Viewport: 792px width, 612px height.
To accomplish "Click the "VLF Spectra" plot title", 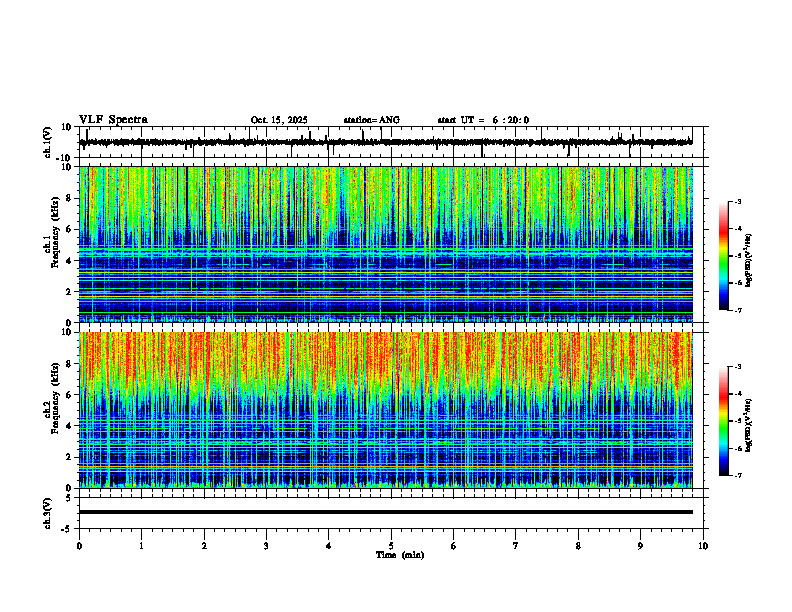I will [x=113, y=120].
